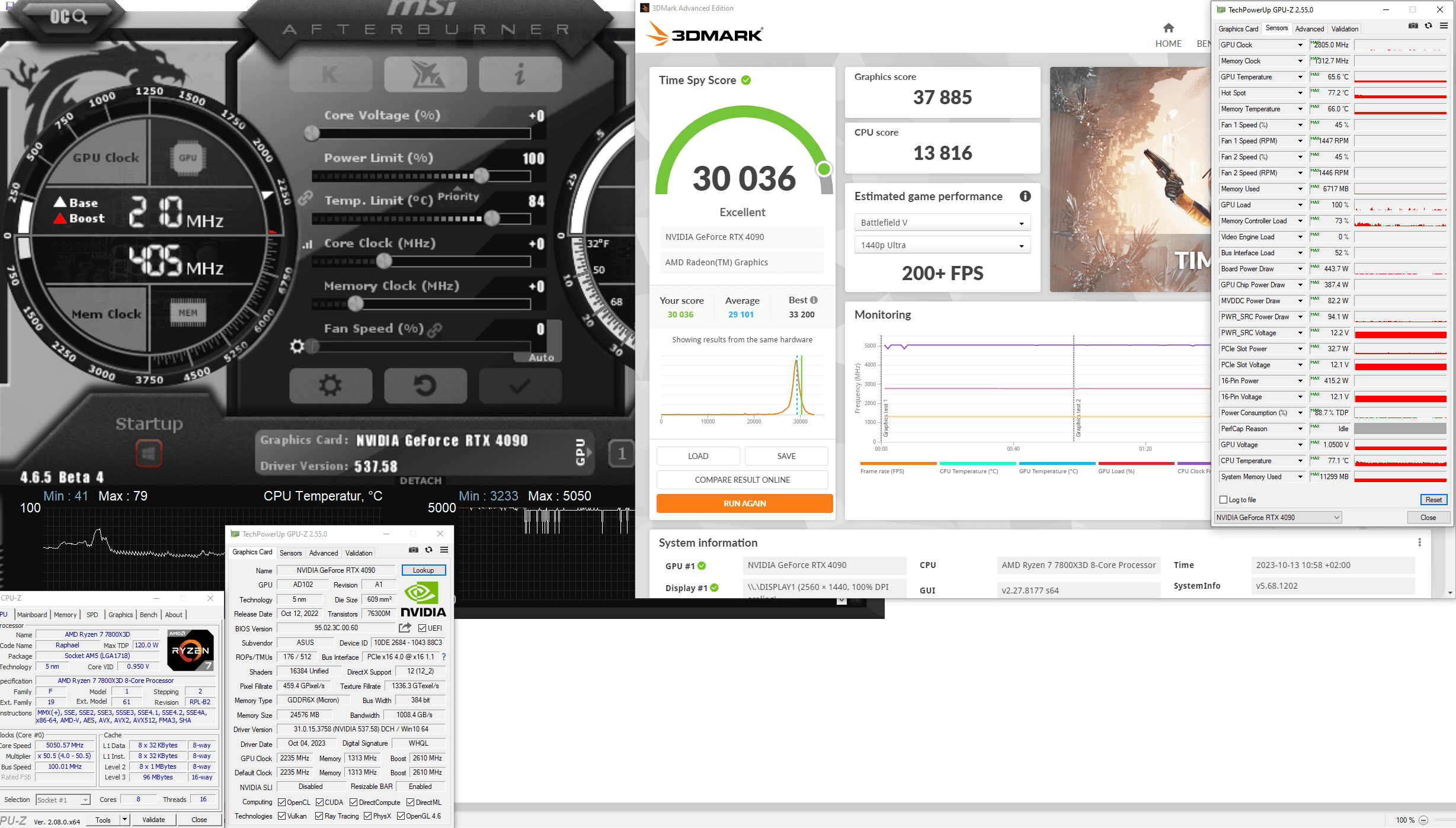
Task: Open hamburger menu in GPU-Z Sensors window
Action: pyautogui.click(x=1444, y=25)
